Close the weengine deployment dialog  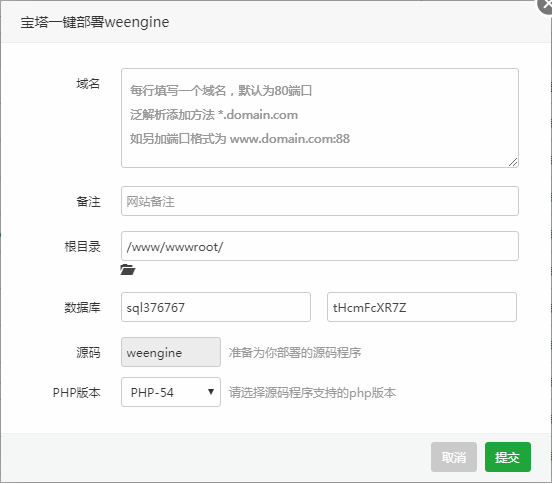click(x=545, y=5)
